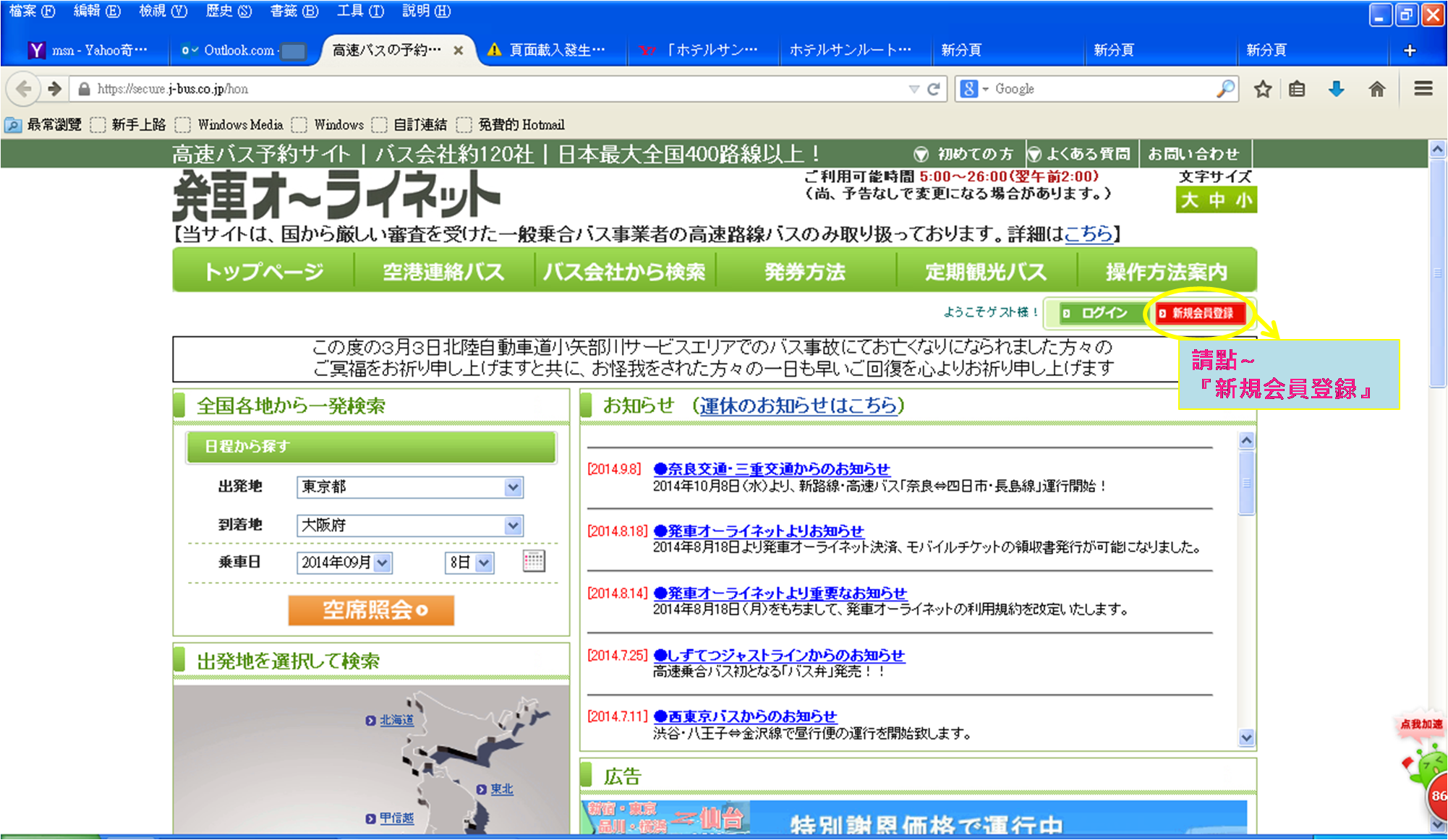This screenshot has height=840, width=1448.
Task: Go forward with the browser forward arrow
Action: pyautogui.click(x=55, y=89)
